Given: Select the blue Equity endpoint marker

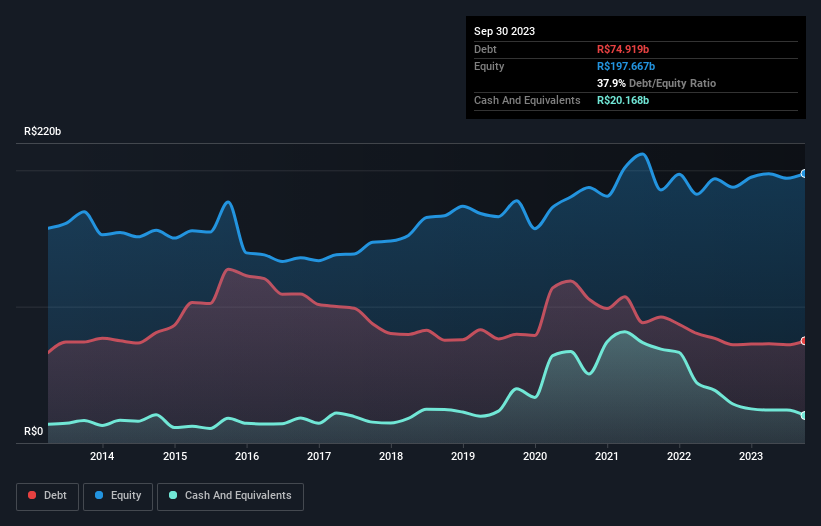Looking at the screenshot, I should point(804,174).
